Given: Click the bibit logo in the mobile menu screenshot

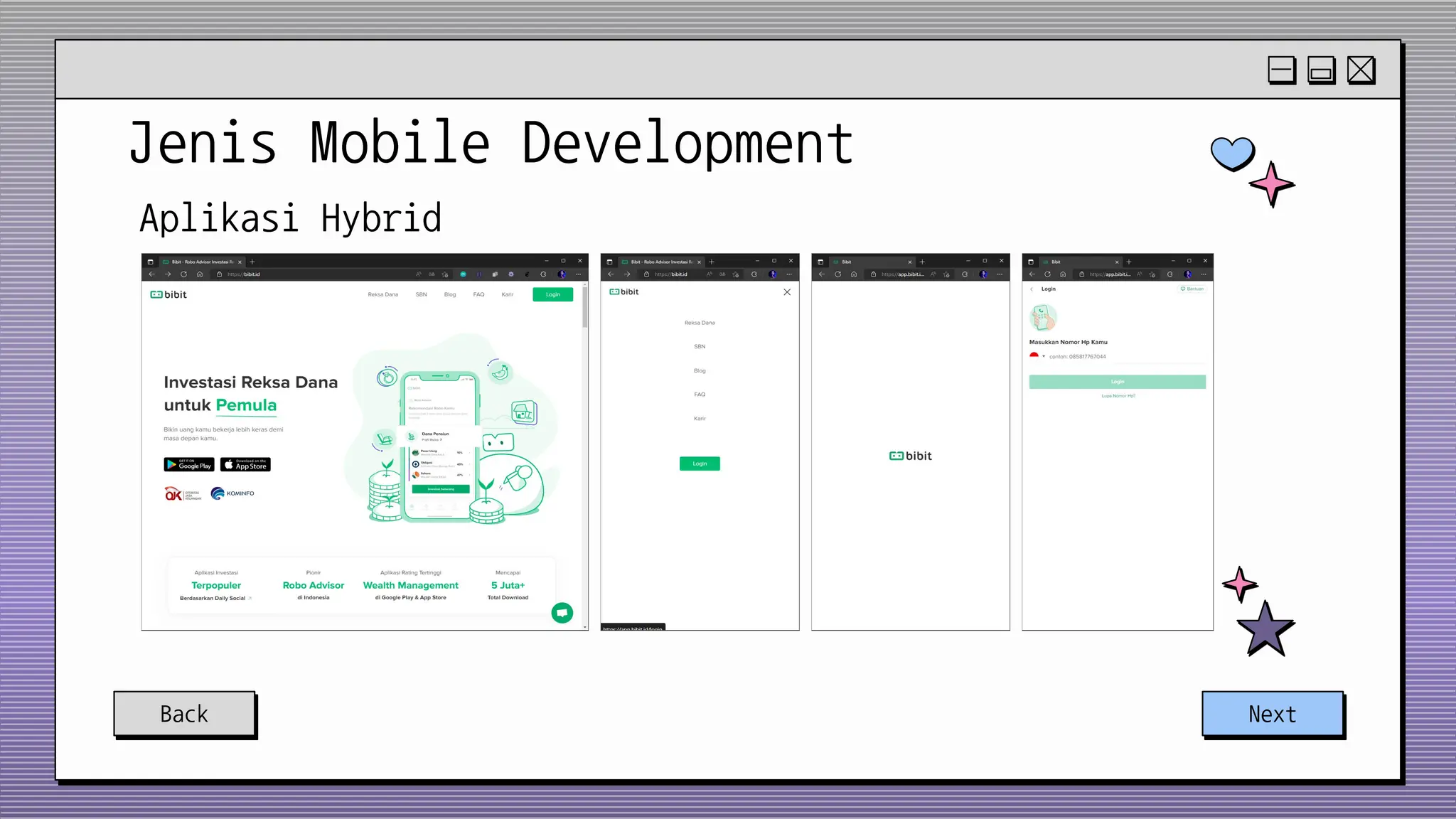Looking at the screenshot, I should pos(624,291).
